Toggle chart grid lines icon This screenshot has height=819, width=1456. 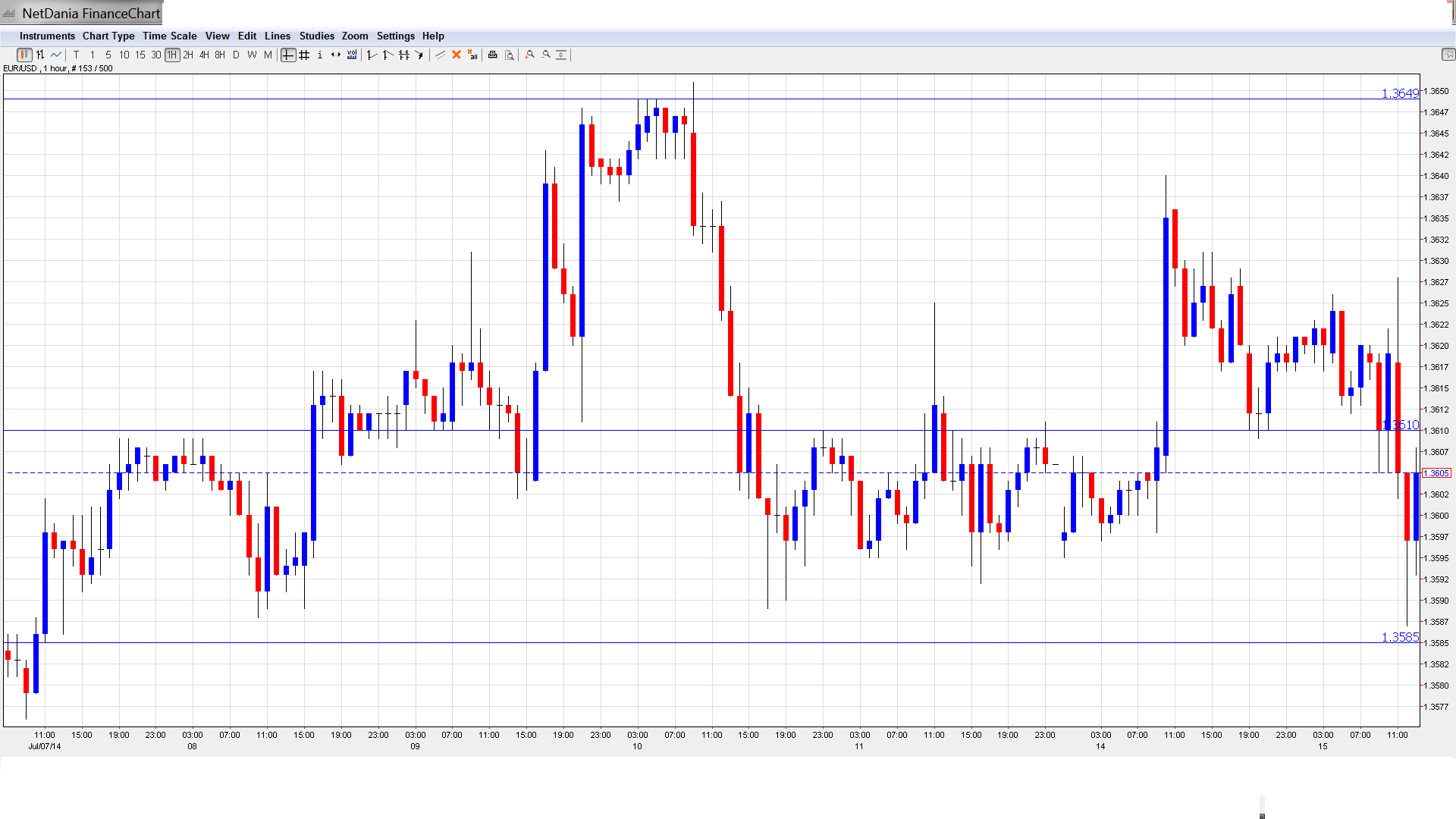[304, 55]
